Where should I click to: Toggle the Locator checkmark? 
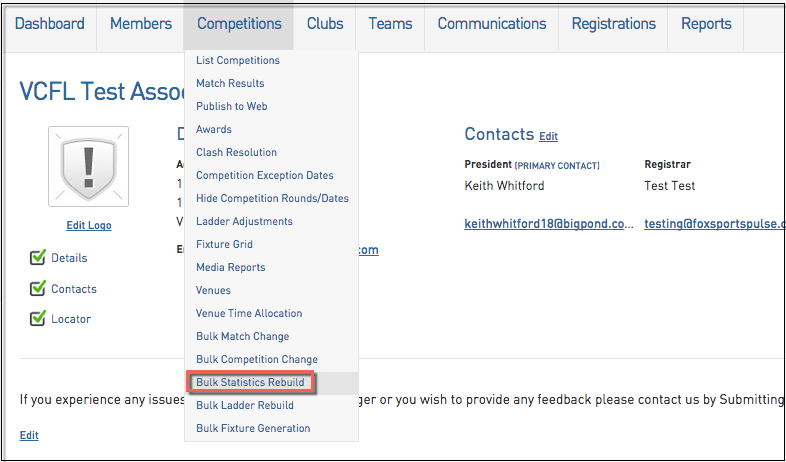pyautogui.click(x=38, y=319)
